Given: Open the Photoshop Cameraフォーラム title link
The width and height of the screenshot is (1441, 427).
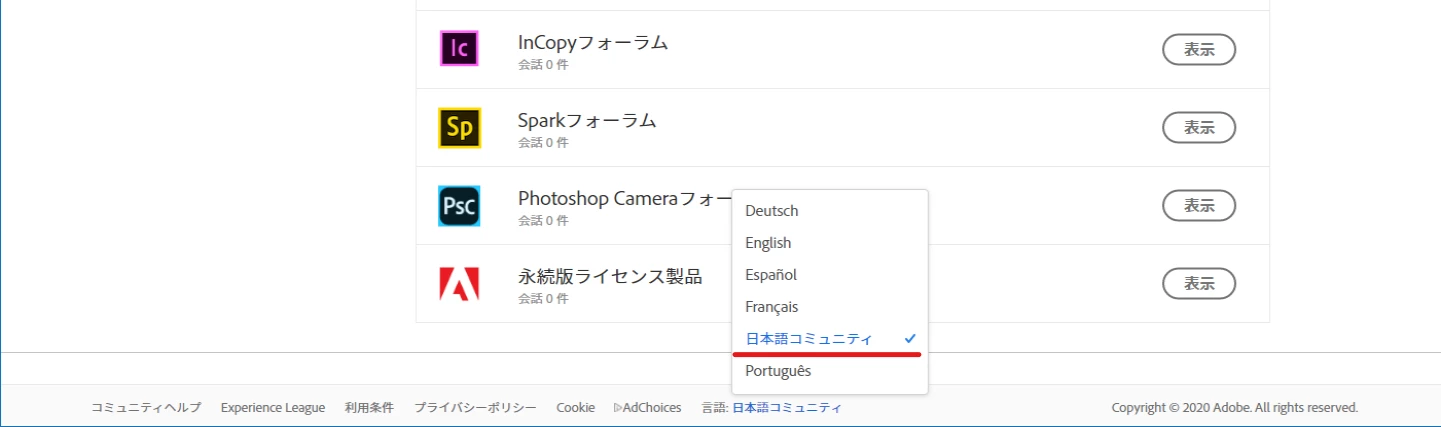Looking at the screenshot, I should pos(625,198).
